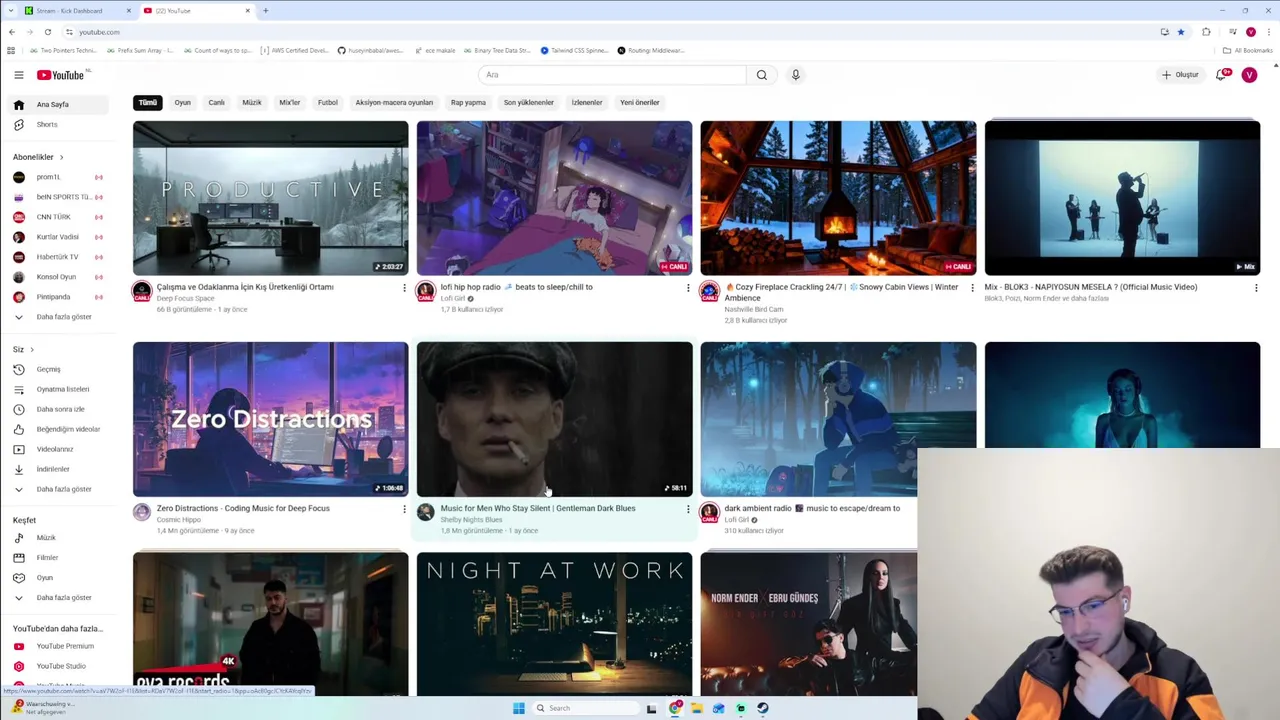Screen dimensions: 1280x720
Task: Open 'lofi hip hop radio' video title
Action: click(516, 287)
